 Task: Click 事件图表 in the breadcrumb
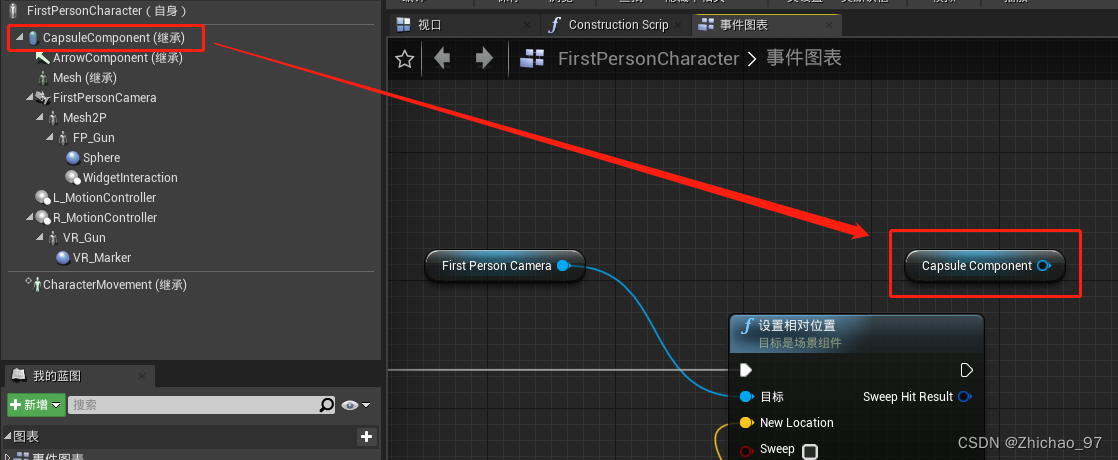tap(804, 58)
